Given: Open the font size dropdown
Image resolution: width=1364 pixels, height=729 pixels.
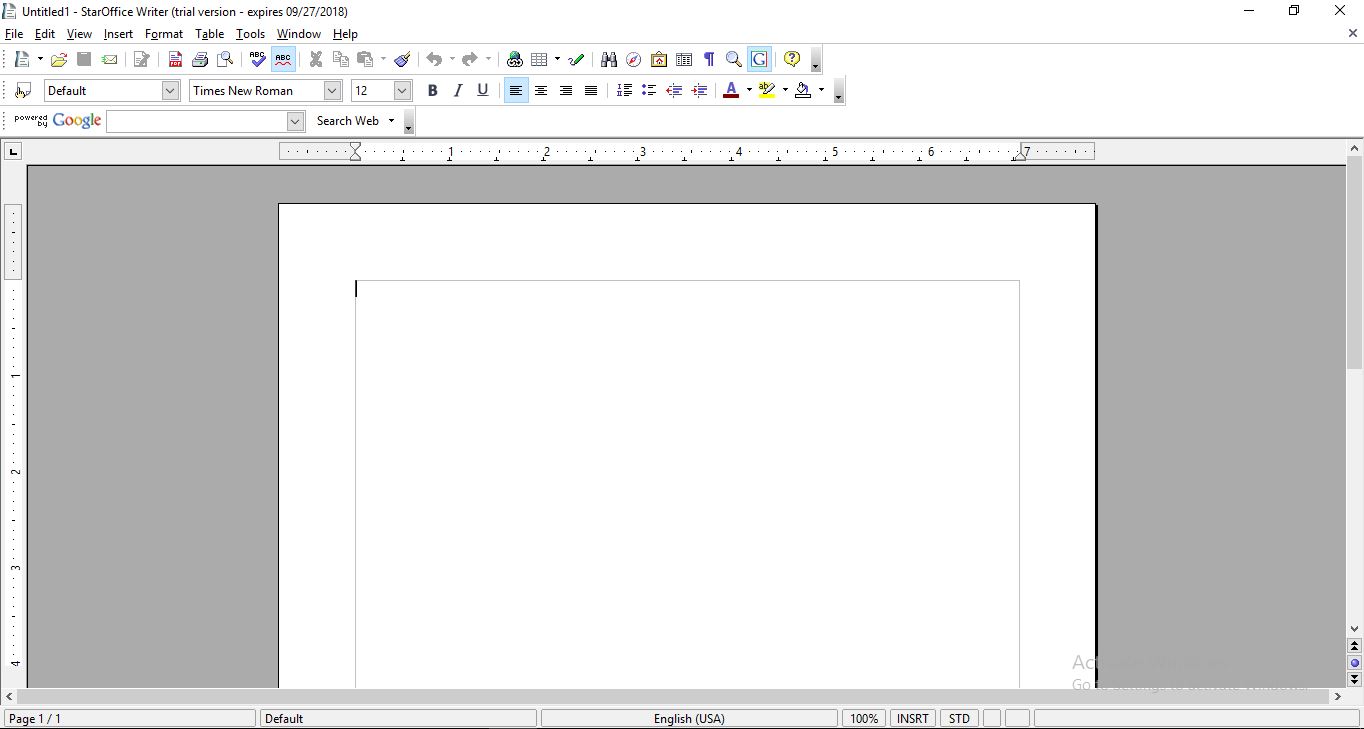Looking at the screenshot, I should click(x=400, y=90).
